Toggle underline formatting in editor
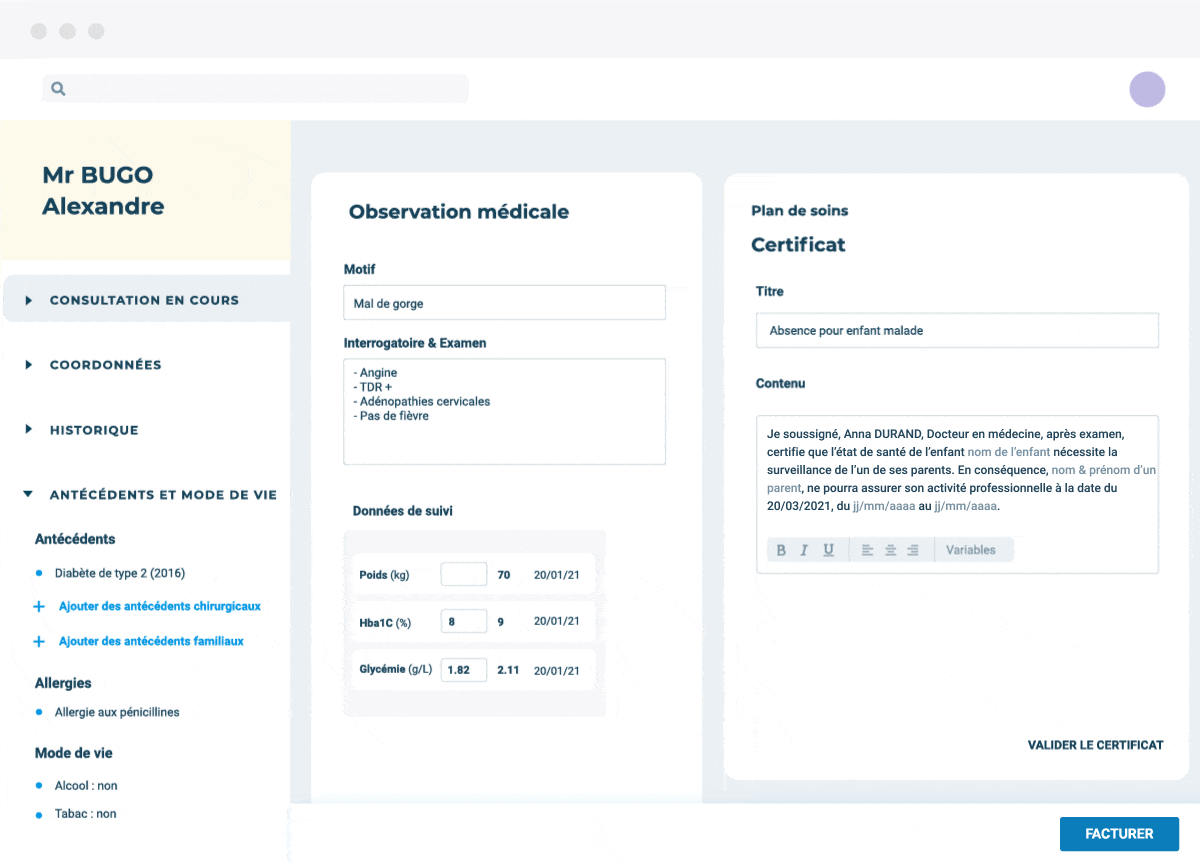 828,550
